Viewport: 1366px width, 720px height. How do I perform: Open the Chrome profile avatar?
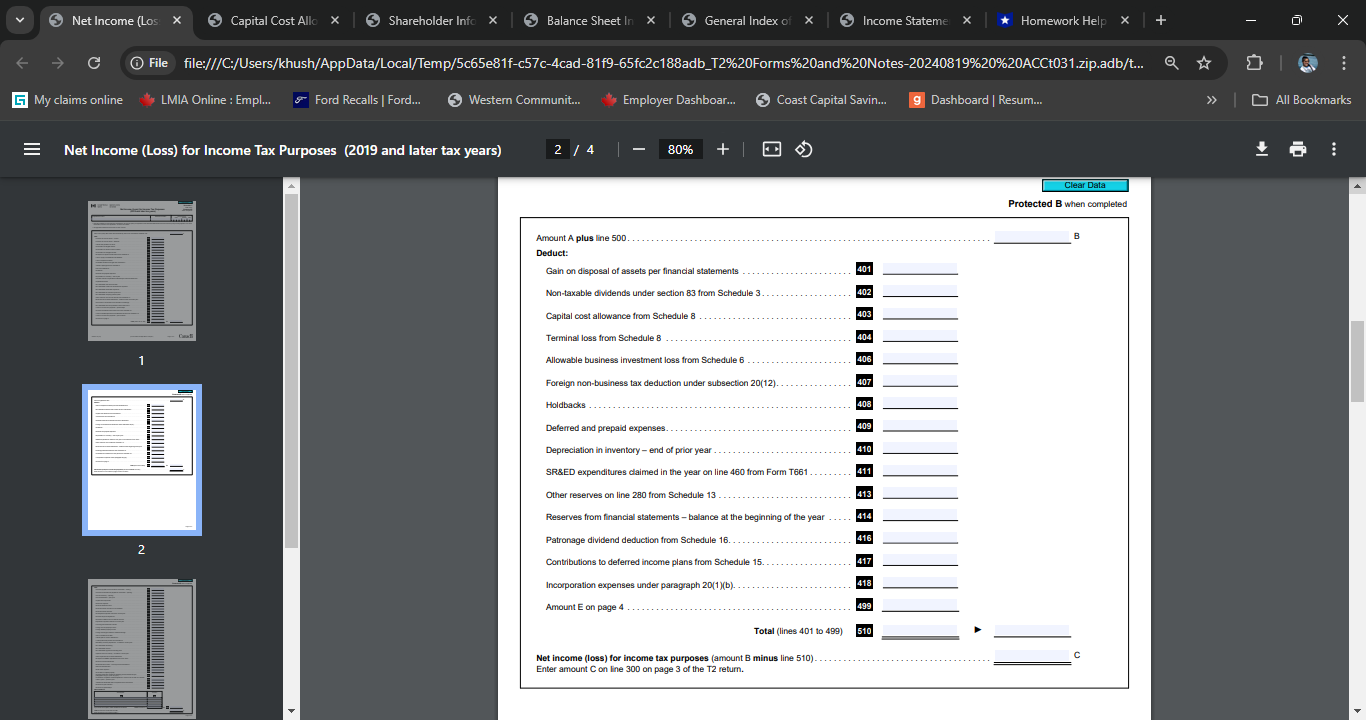[1308, 63]
